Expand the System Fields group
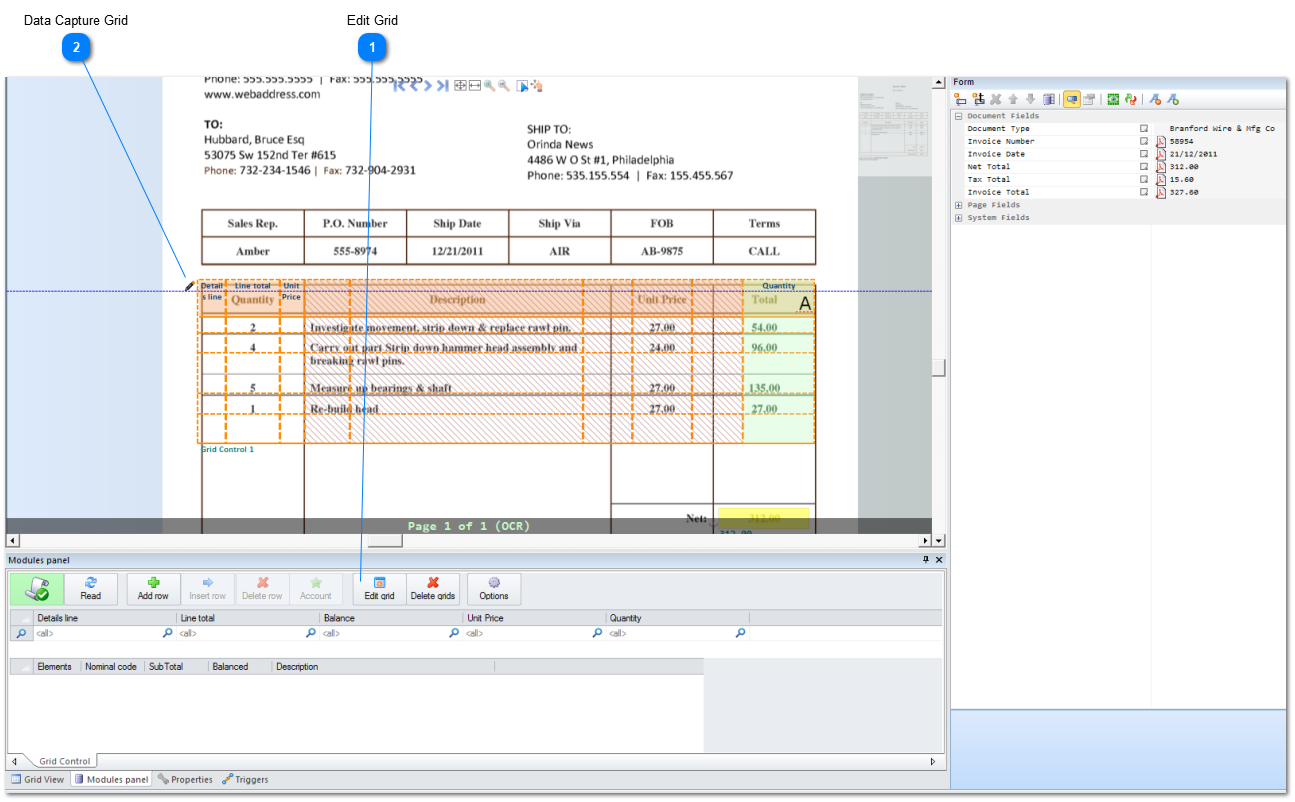This screenshot has height=802, width=1295. coord(957,217)
